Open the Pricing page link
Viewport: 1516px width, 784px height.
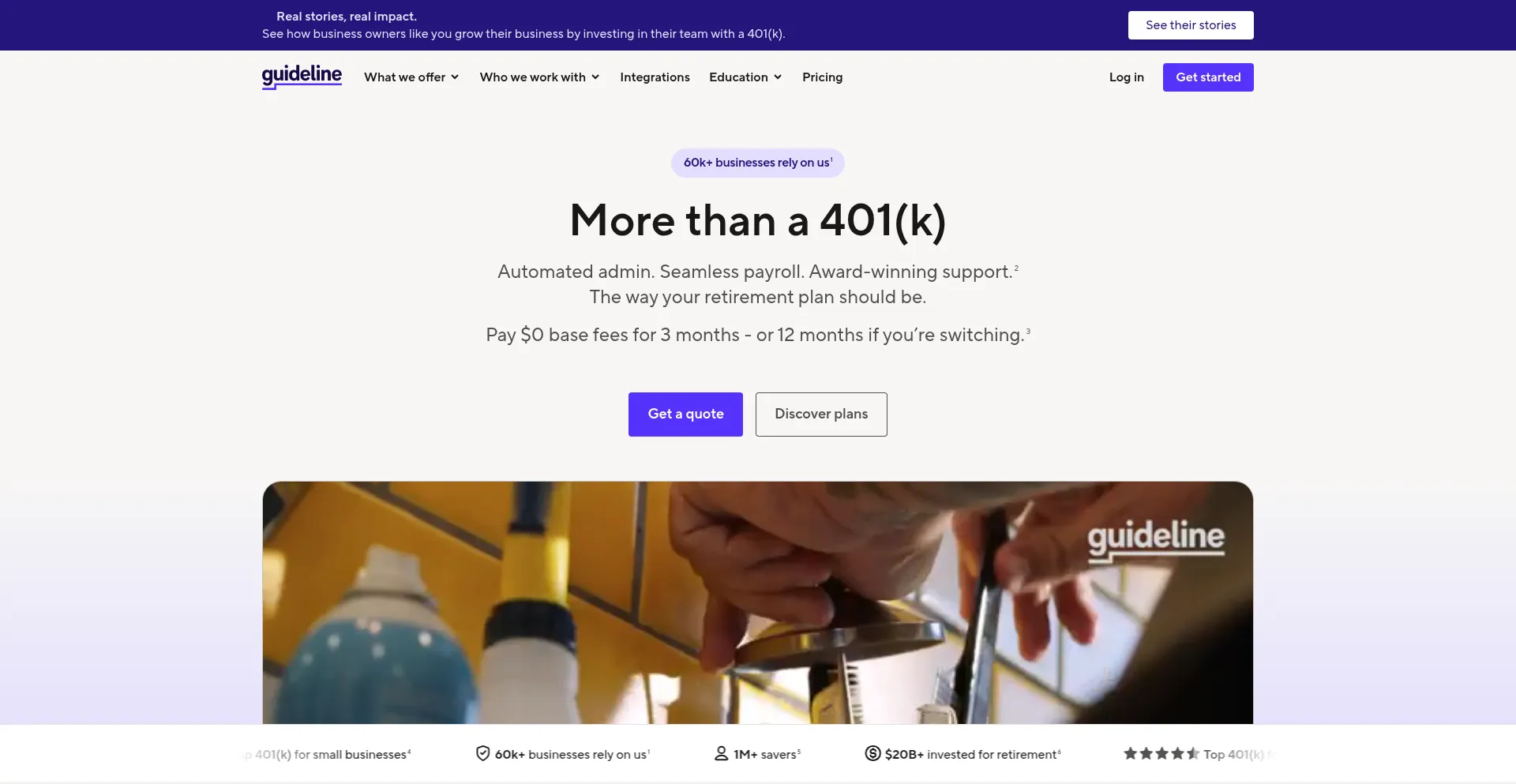coord(822,77)
